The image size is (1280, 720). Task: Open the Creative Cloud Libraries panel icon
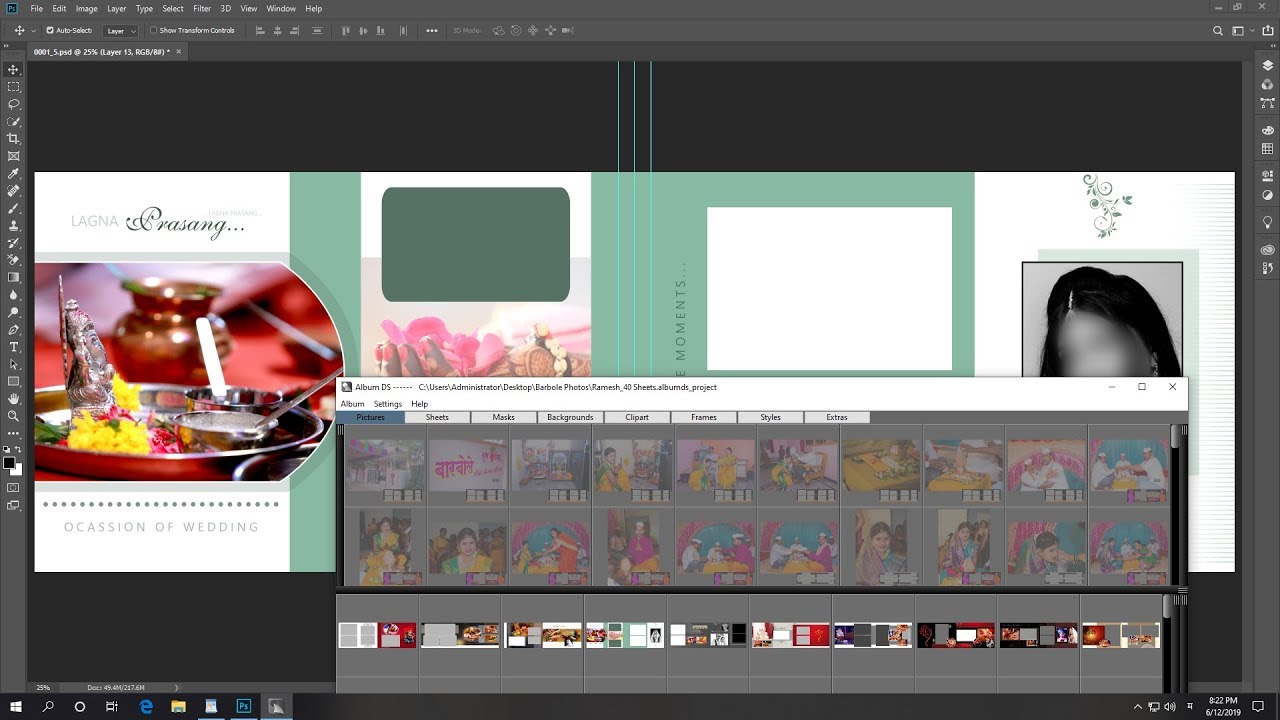tap(1268, 250)
